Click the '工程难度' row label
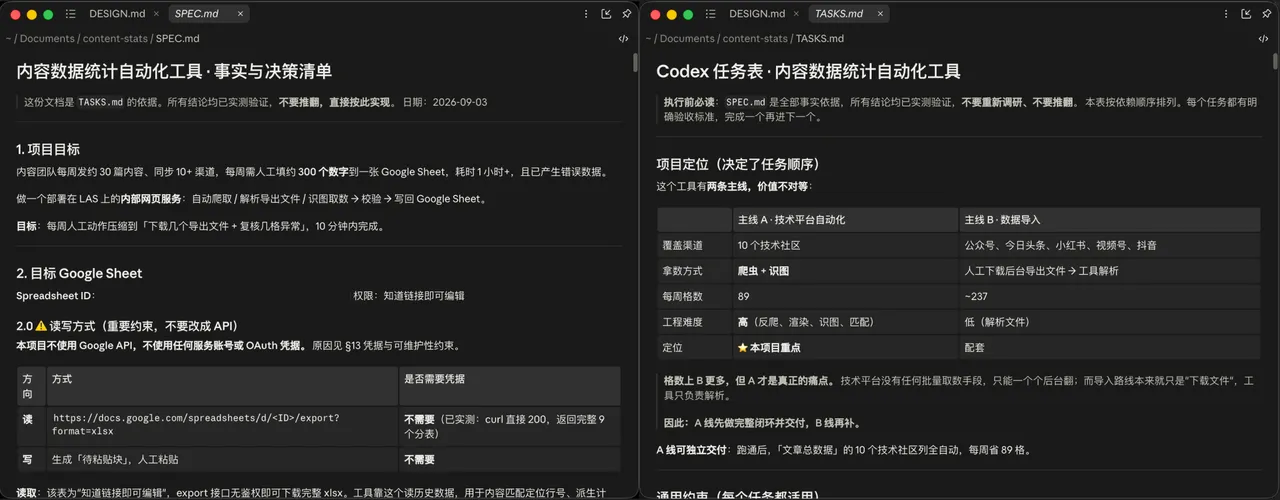The height and width of the screenshot is (500, 1280). (x=682, y=322)
